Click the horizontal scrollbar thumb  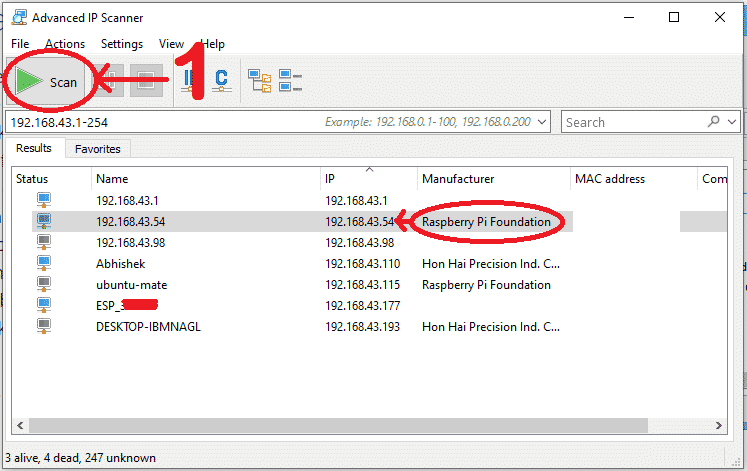click(338, 425)
